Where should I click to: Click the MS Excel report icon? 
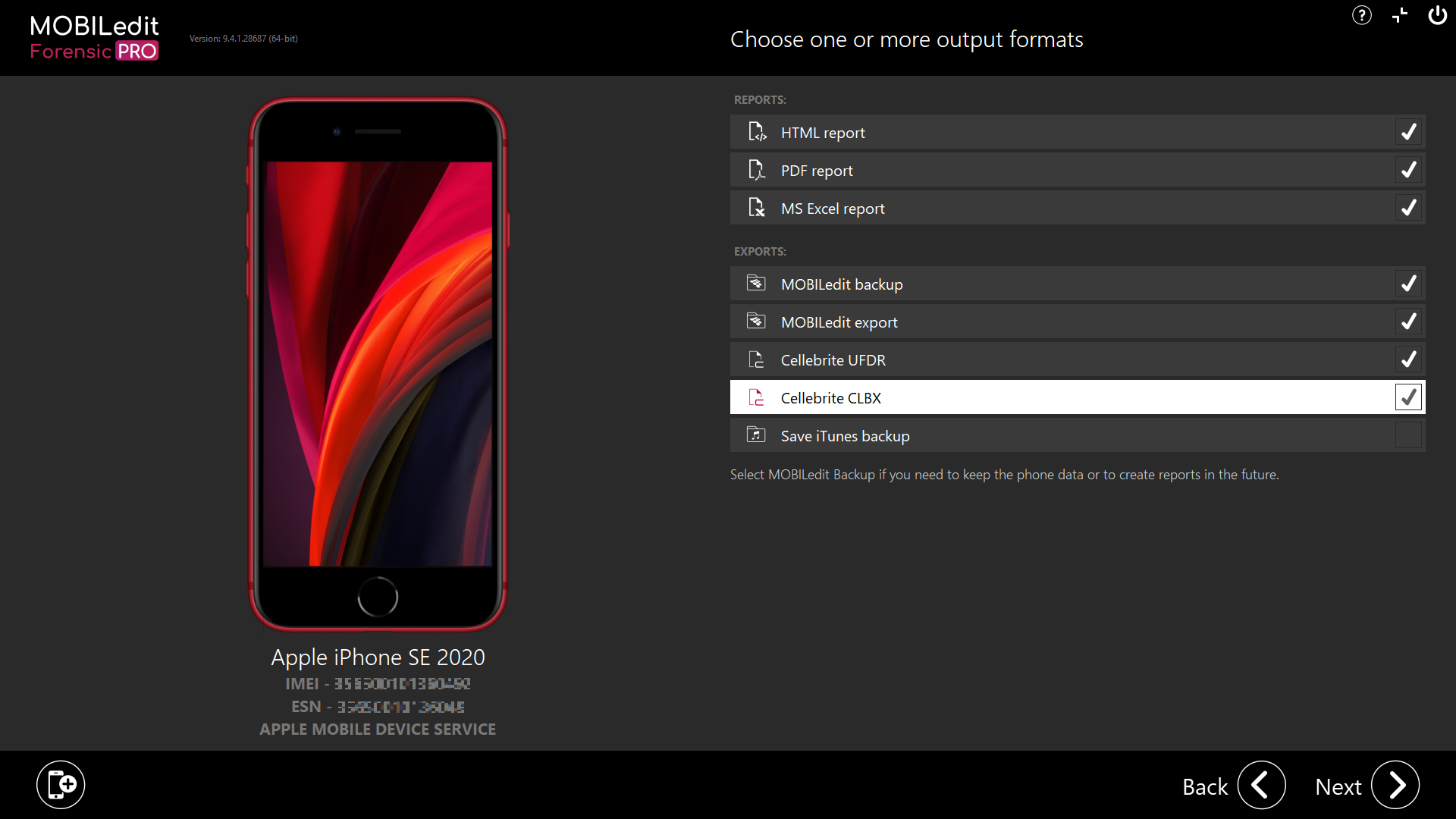[756, 208]
